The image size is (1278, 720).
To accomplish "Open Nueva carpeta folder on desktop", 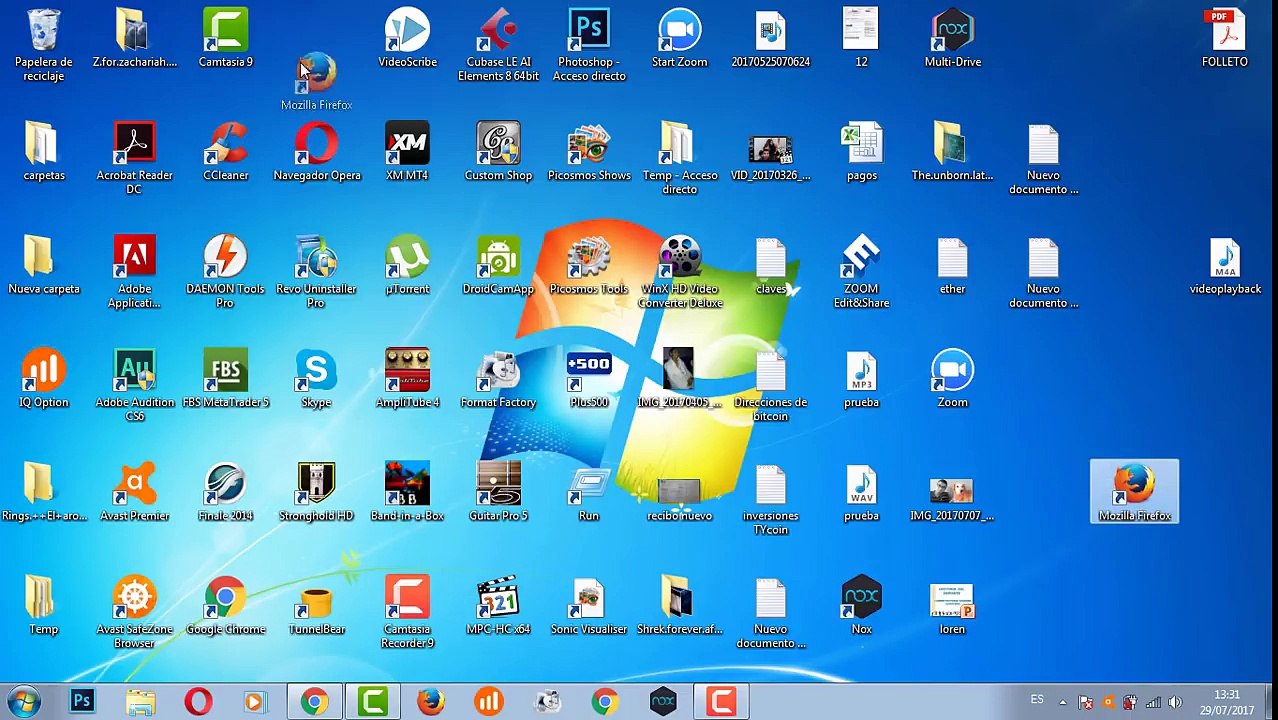I will [43, 265].
